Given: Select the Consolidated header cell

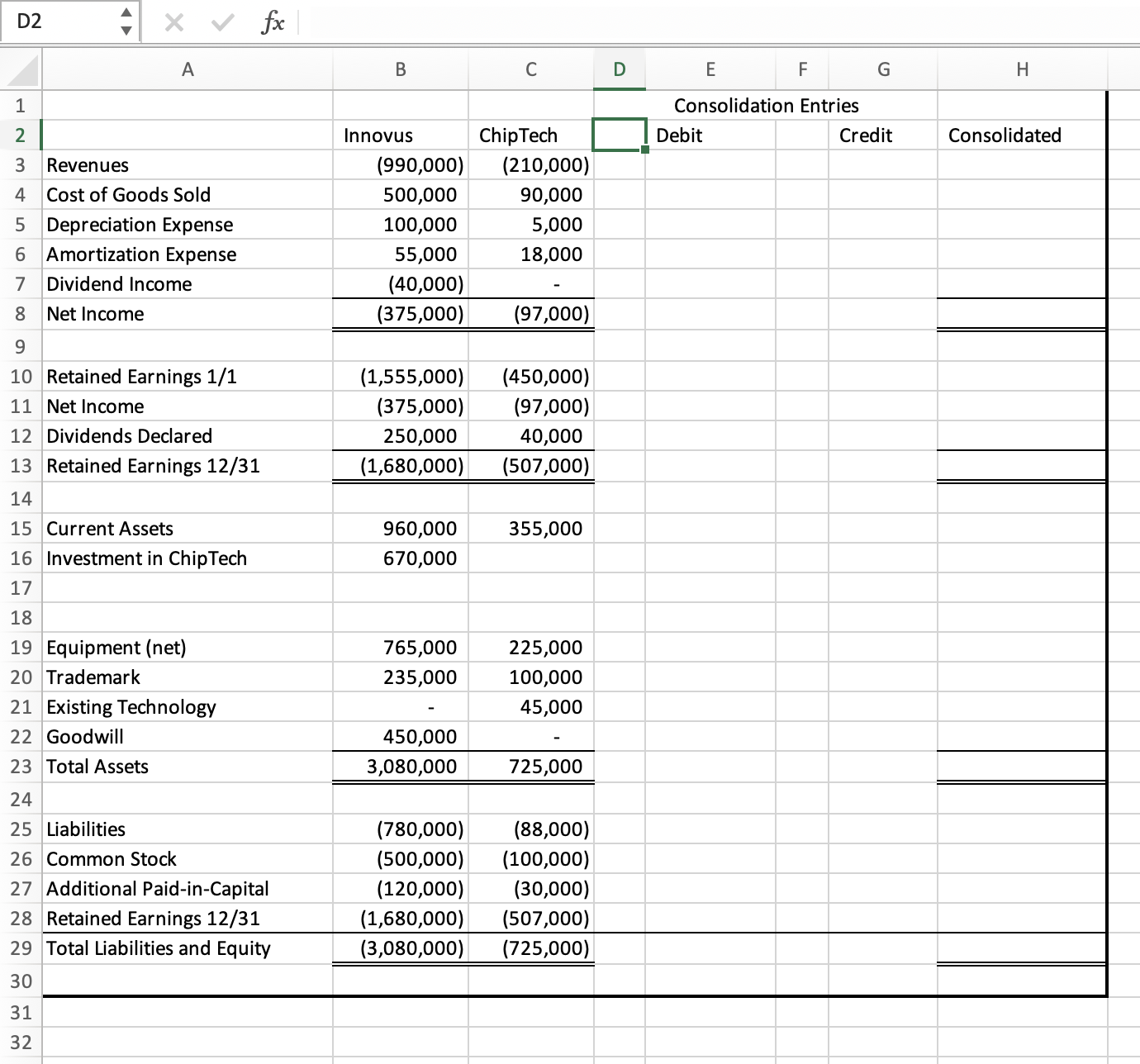Looking at the screenshot, I should point(1022,135).
